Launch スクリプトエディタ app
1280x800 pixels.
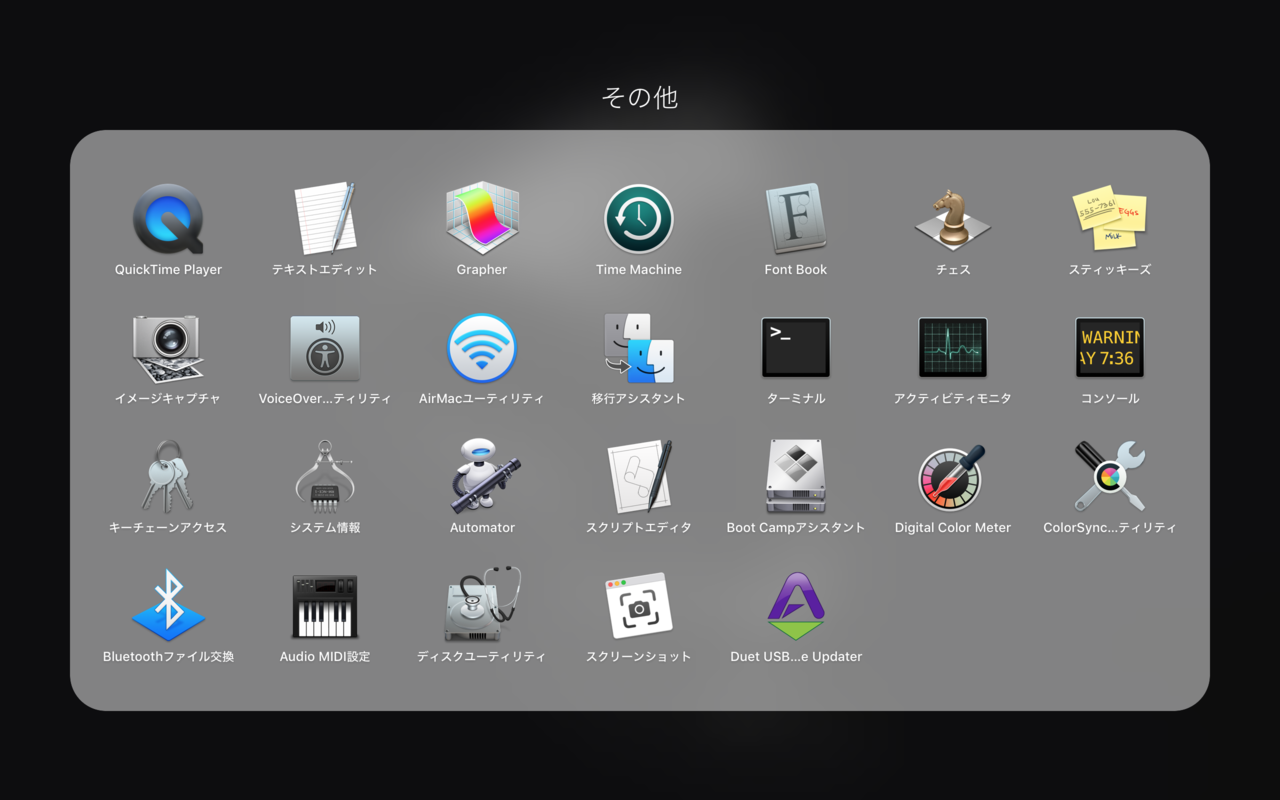[639, 477]
